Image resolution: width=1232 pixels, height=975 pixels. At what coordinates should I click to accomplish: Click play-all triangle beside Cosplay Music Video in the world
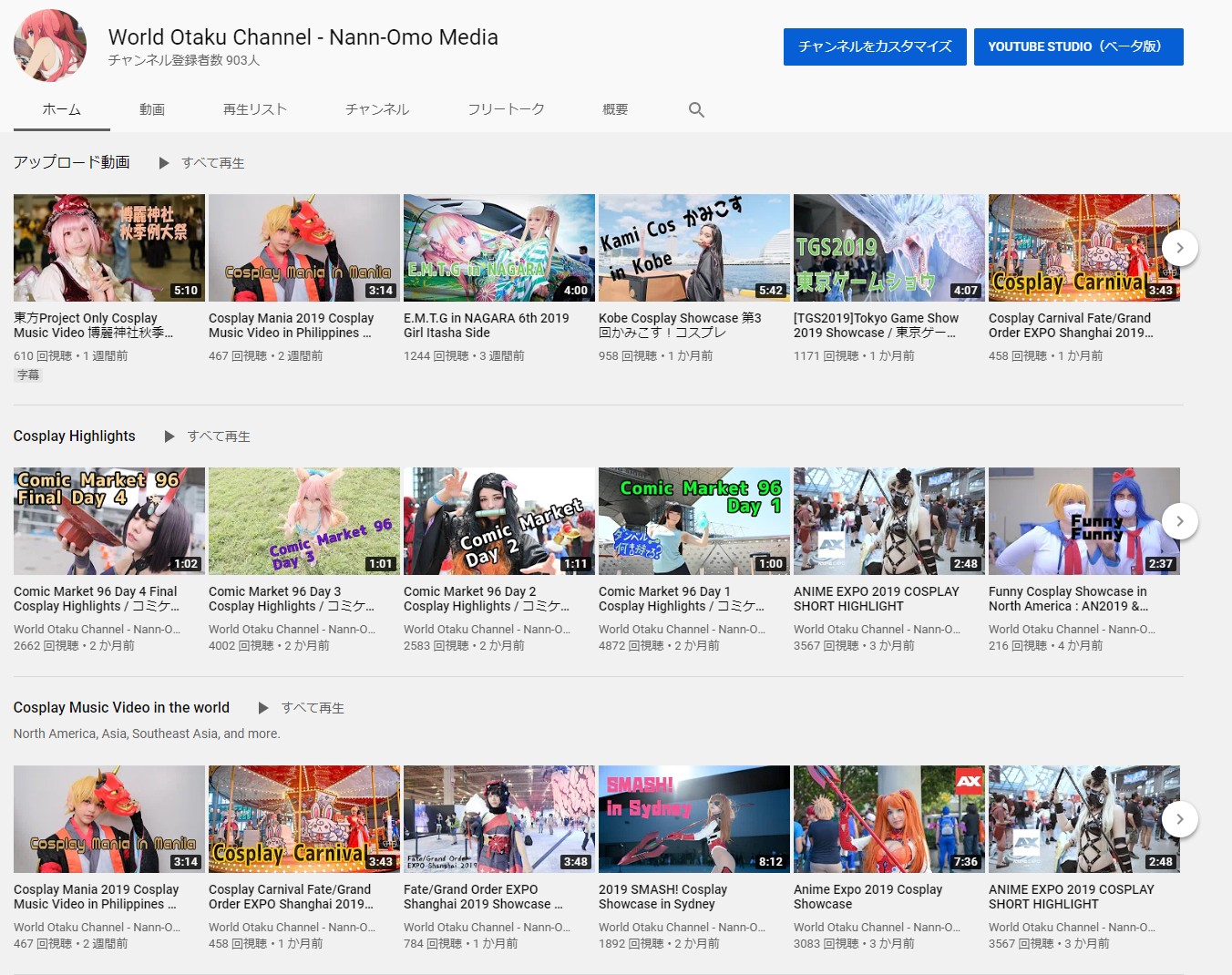click(263, 708)
